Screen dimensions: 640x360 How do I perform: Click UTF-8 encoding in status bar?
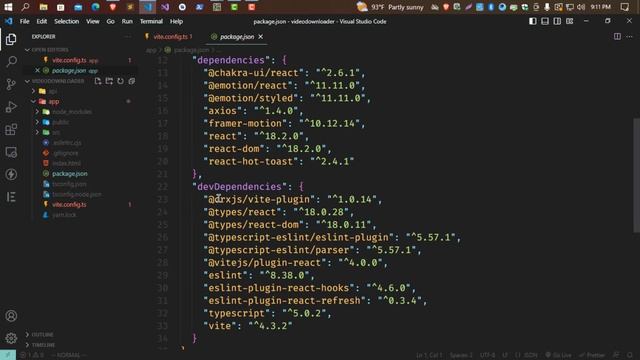coord(487,355)
